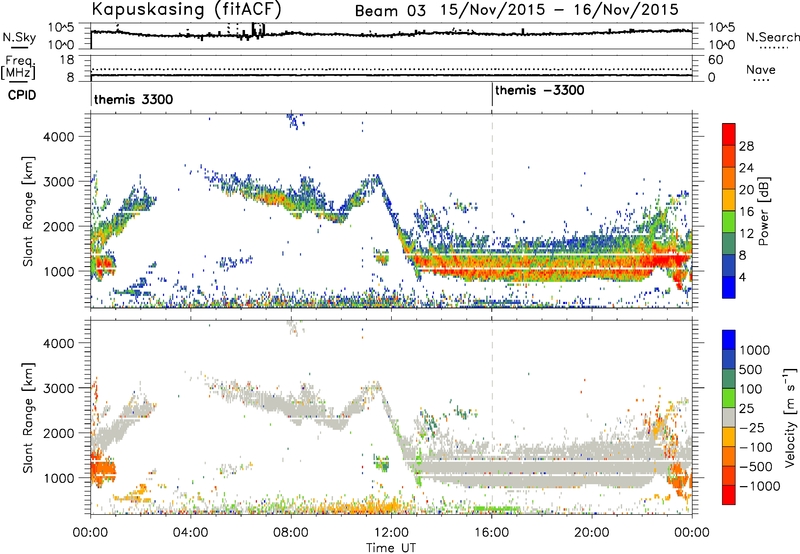
Task: Click the blue segment of Power colorbar
Action: point(729,287)
